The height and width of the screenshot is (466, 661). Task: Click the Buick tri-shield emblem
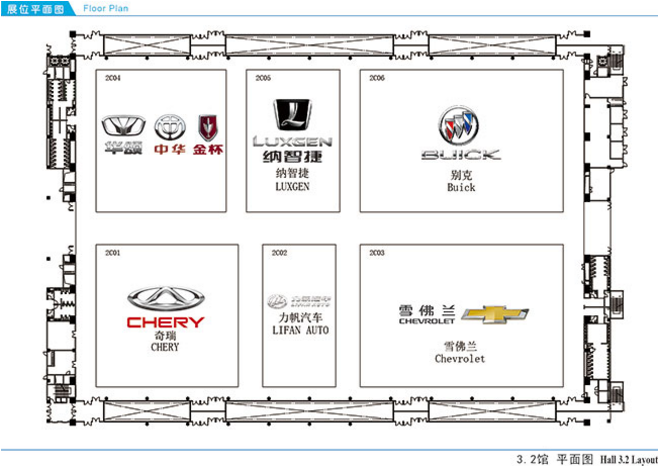(x=458, y=125)
